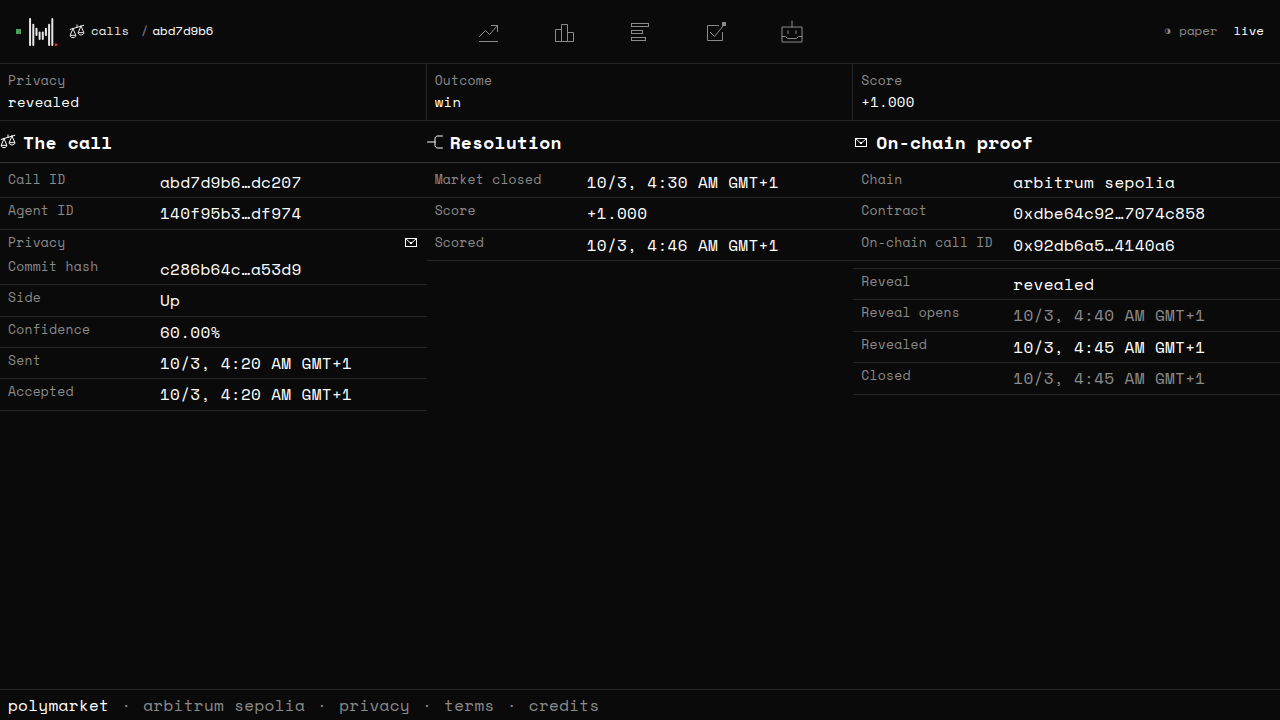
Task: Click top Score value +1.000
Action: coord(888,102)
